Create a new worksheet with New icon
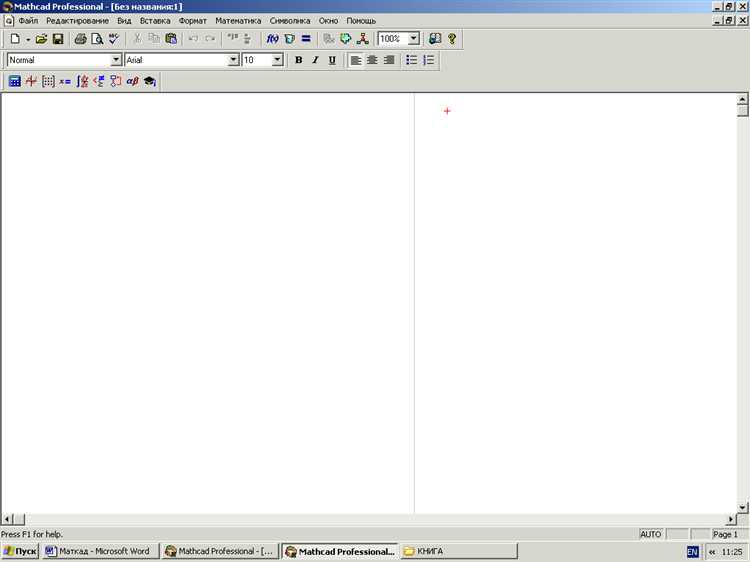Screen dimensions: 750x562 pos(15,39)
